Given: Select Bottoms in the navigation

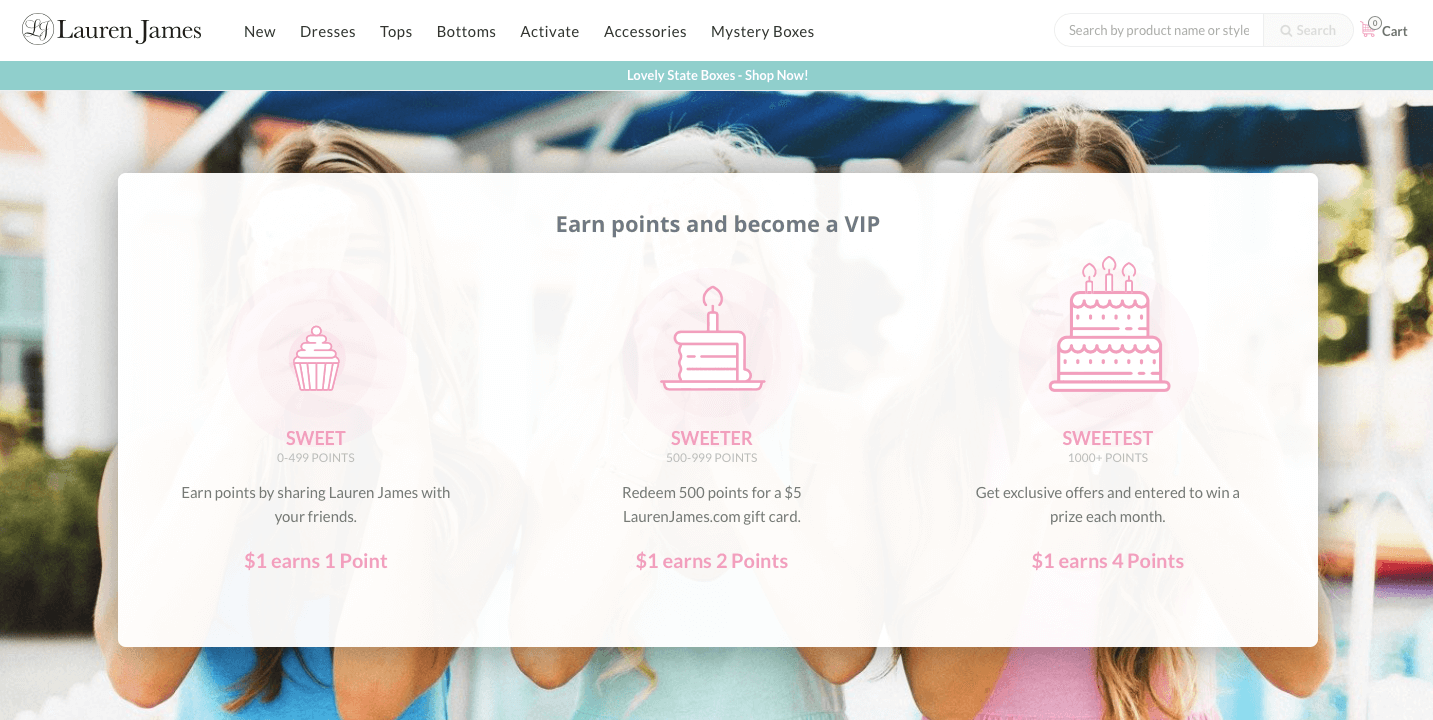Looking at the screenshot, I should point(466,31).
